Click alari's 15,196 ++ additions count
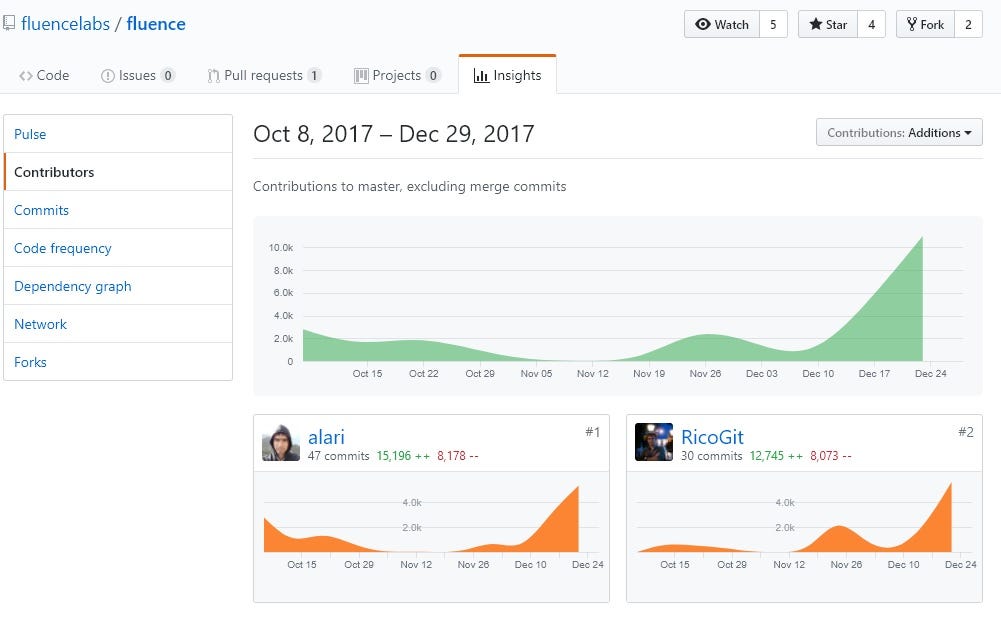 tap(403, 456)
